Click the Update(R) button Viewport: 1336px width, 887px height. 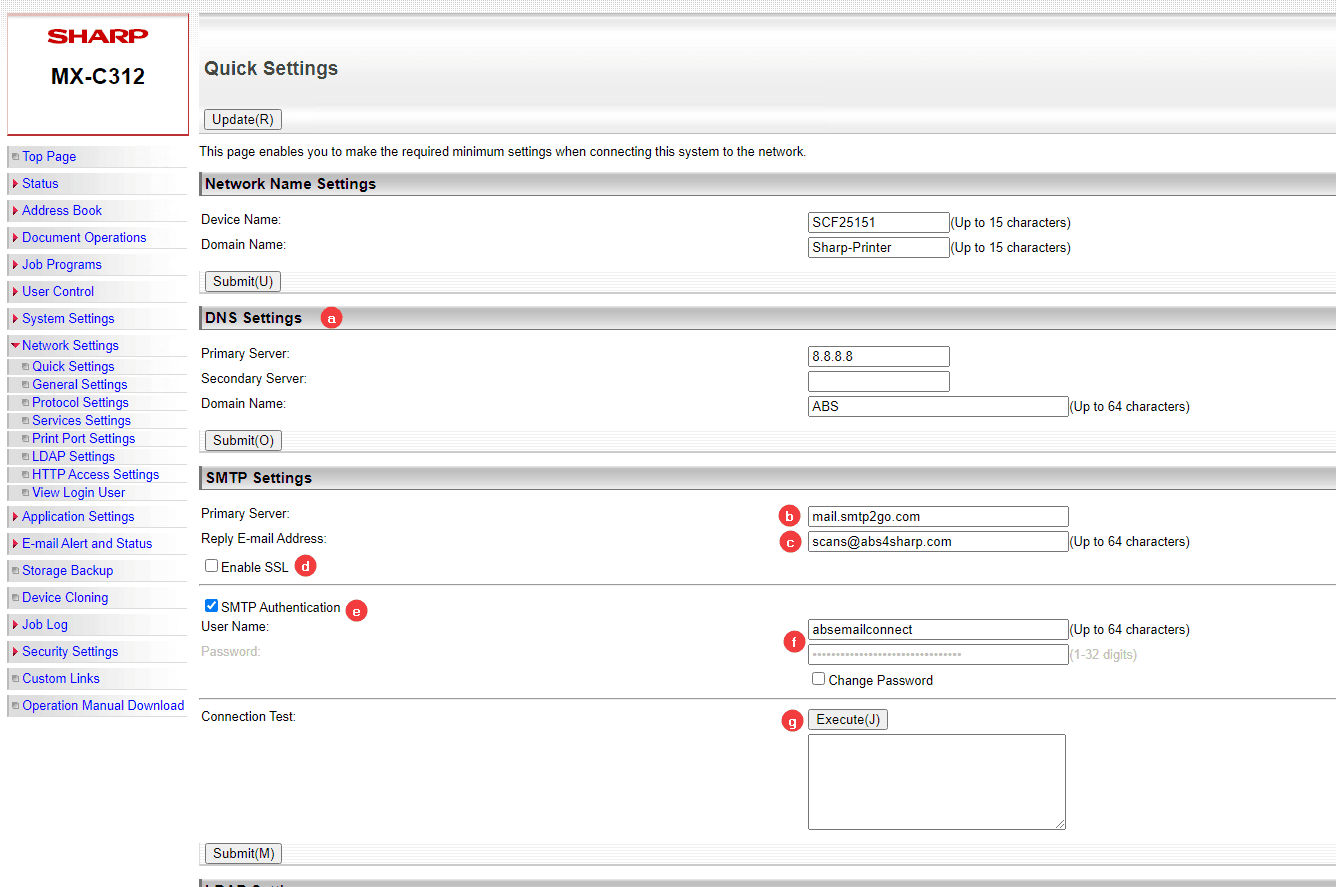[x=243, y=120]
